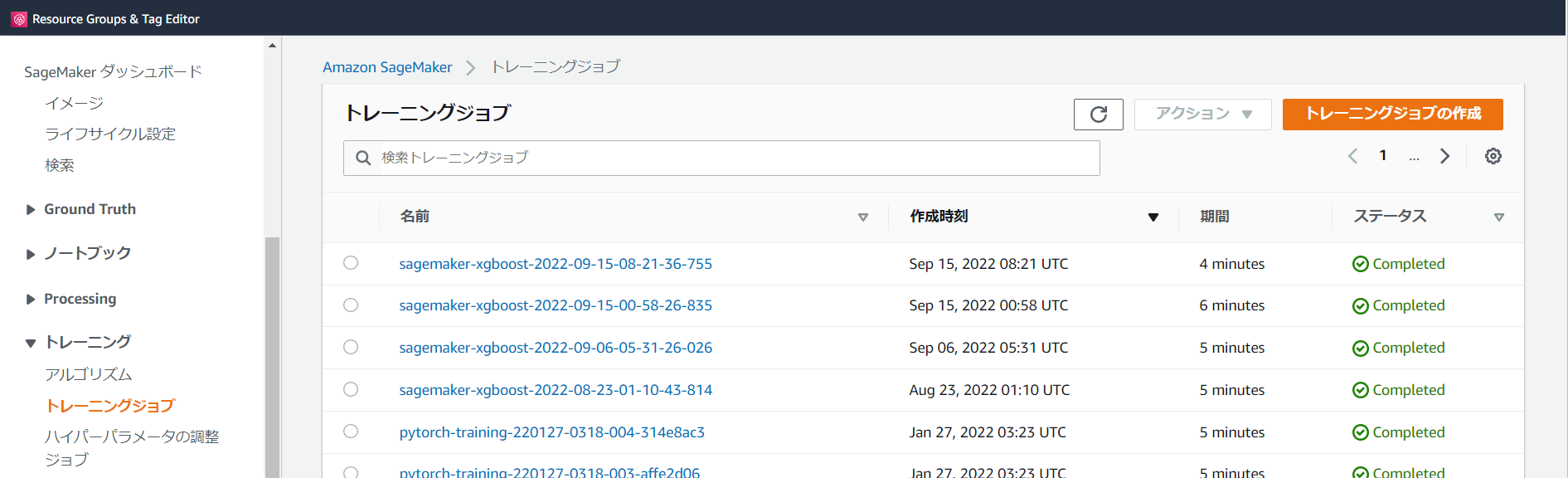This screenshot has width=1568, height=478.
Task: Open table preferences gear icon
Action: [x=1493, y=156]
